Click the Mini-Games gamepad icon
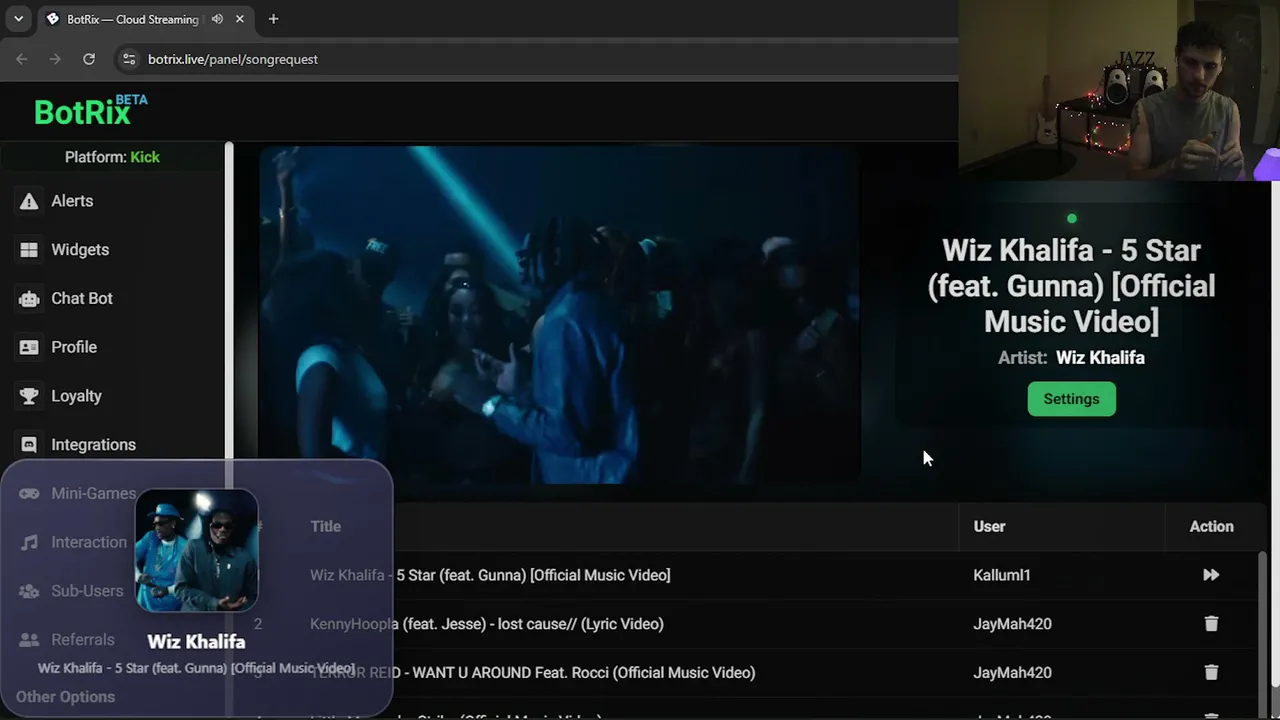This screenshot has width=1280, height=720. 29,493
